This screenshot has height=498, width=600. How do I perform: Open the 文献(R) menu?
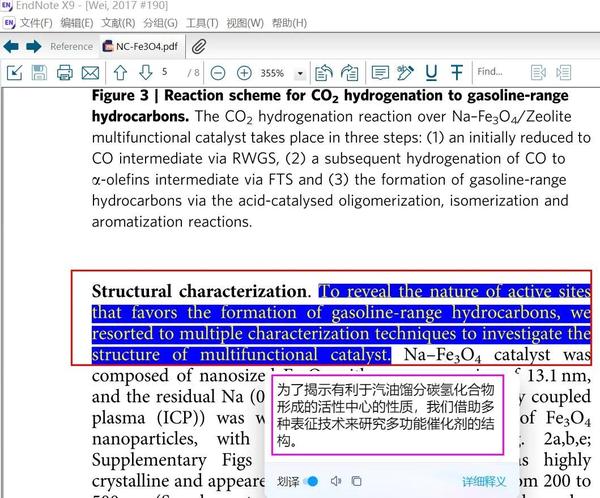point(118,23)
